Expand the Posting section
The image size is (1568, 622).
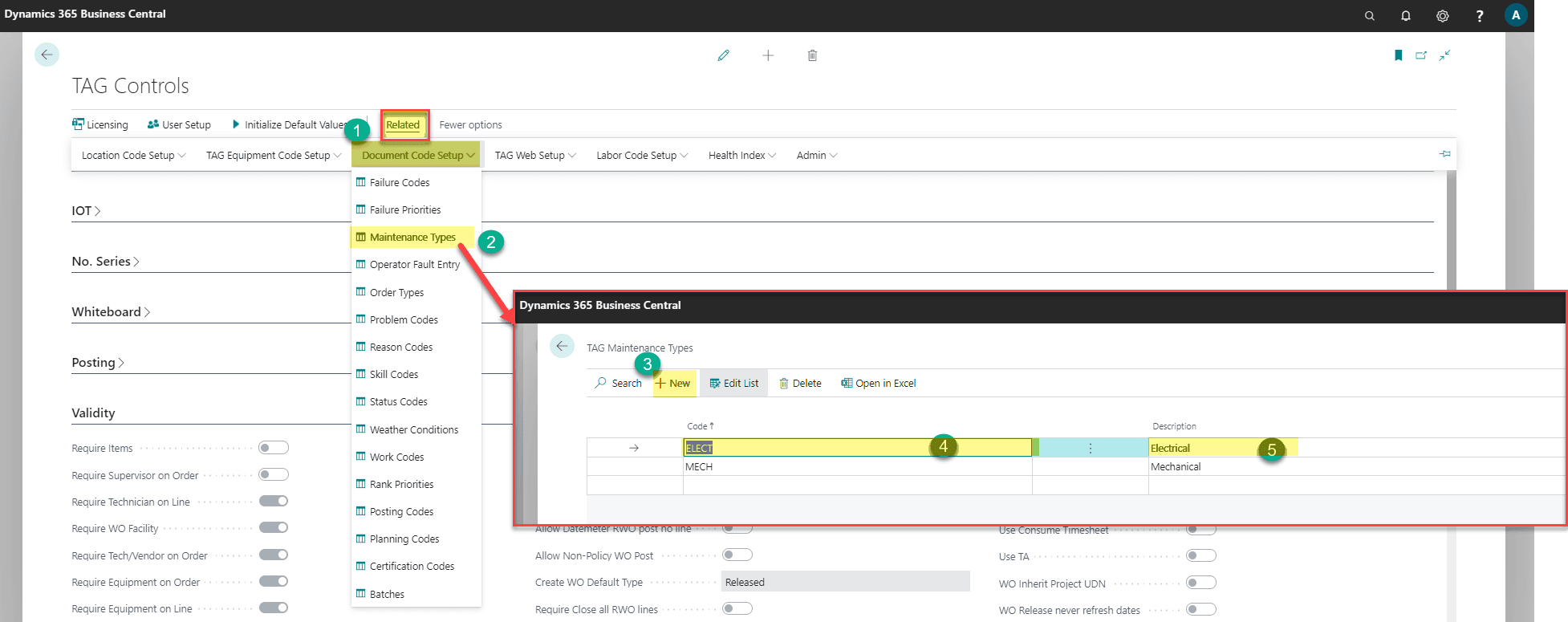(98, 363)
